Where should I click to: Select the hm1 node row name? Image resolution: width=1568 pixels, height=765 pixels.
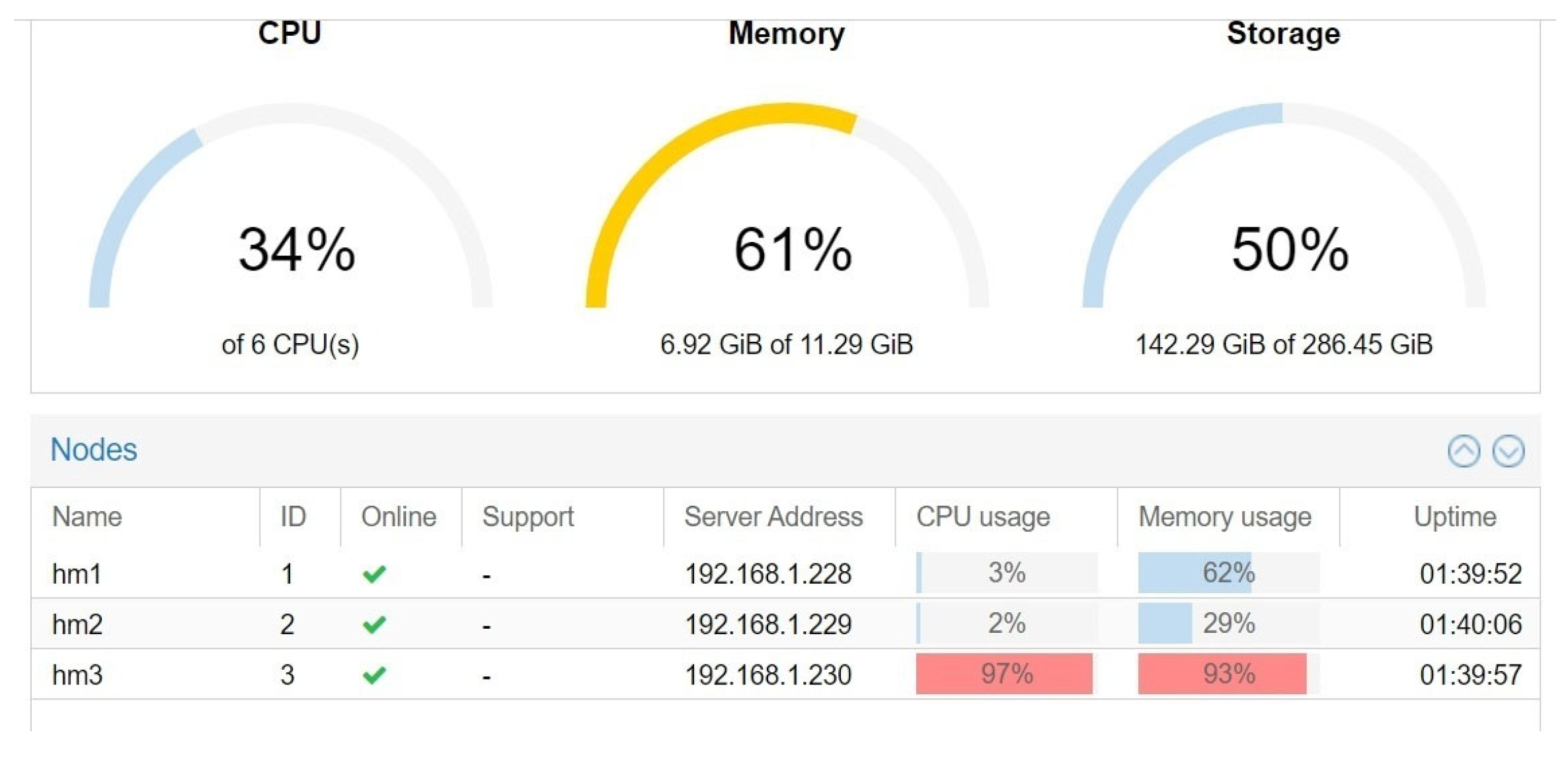77,573
